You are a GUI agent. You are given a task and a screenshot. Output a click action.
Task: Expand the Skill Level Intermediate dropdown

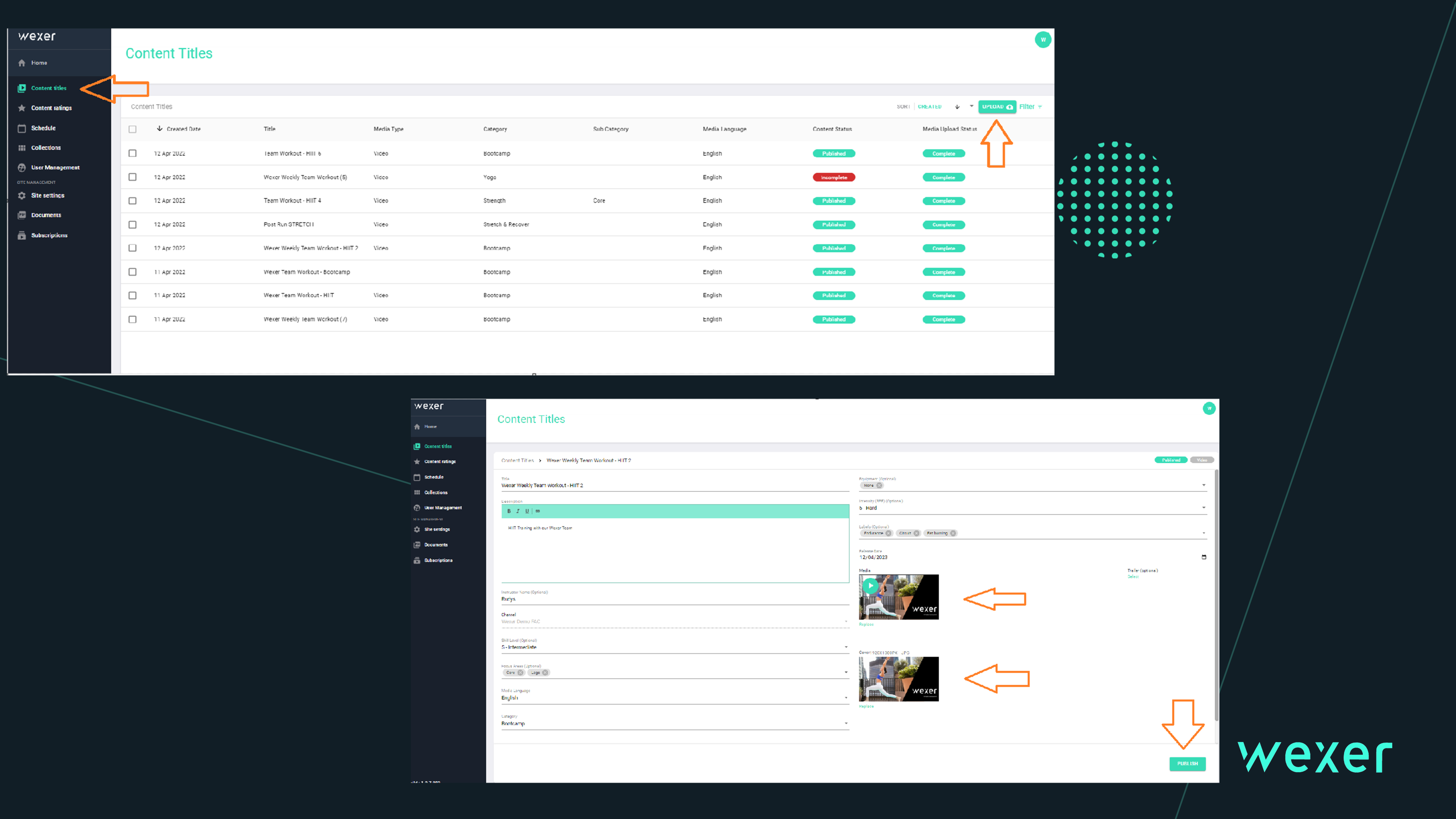coord(845,647)
